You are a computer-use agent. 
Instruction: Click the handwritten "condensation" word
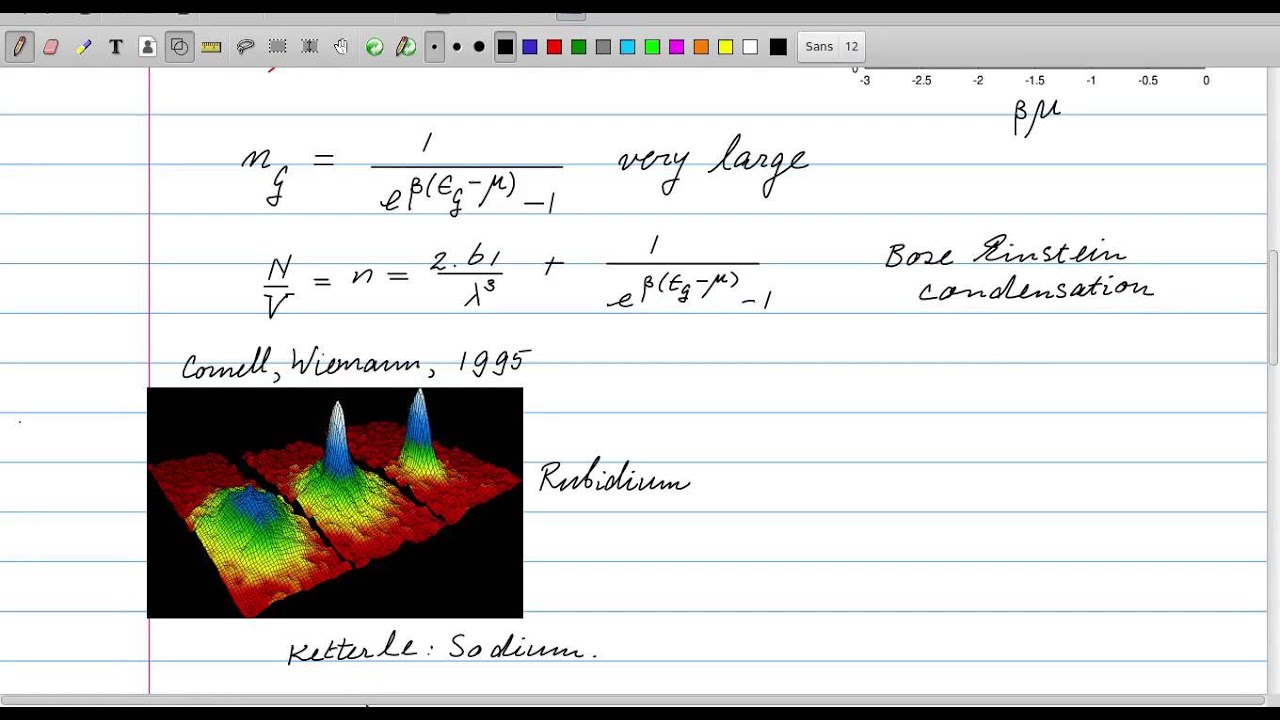pyautogui.click(x=1036, y=289)
